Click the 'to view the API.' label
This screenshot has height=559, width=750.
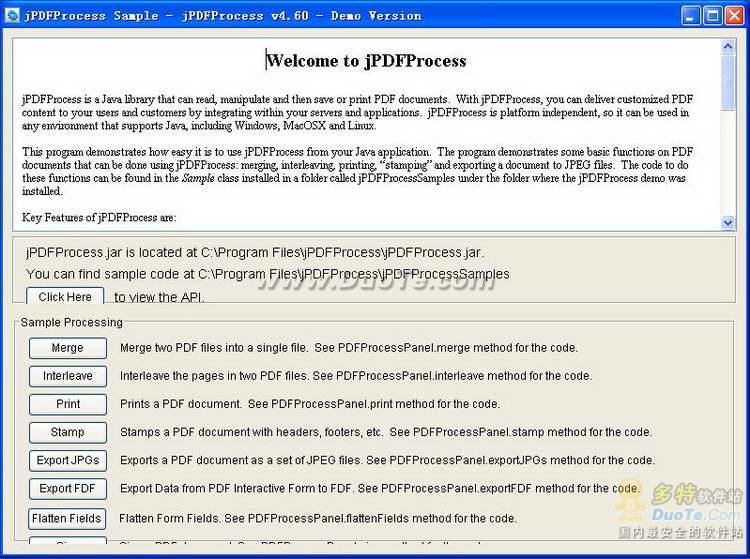pos(159,297)
